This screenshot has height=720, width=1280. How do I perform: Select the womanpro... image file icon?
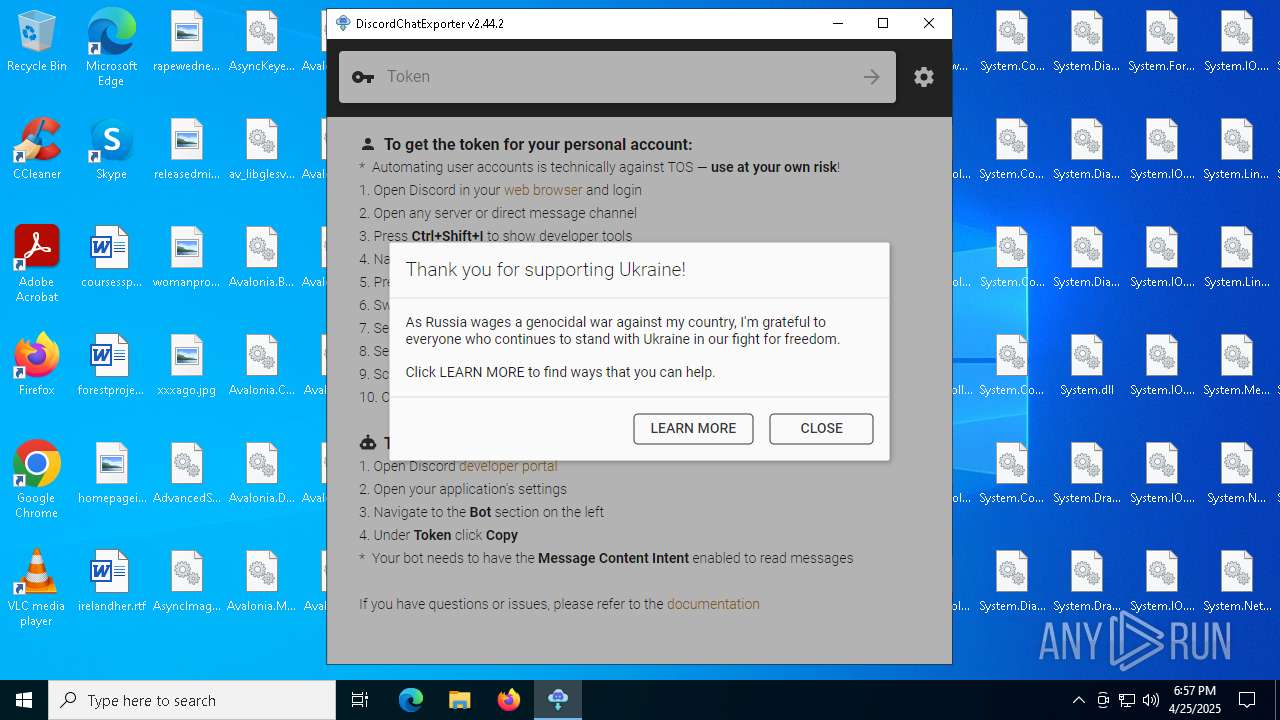(187, 258)
